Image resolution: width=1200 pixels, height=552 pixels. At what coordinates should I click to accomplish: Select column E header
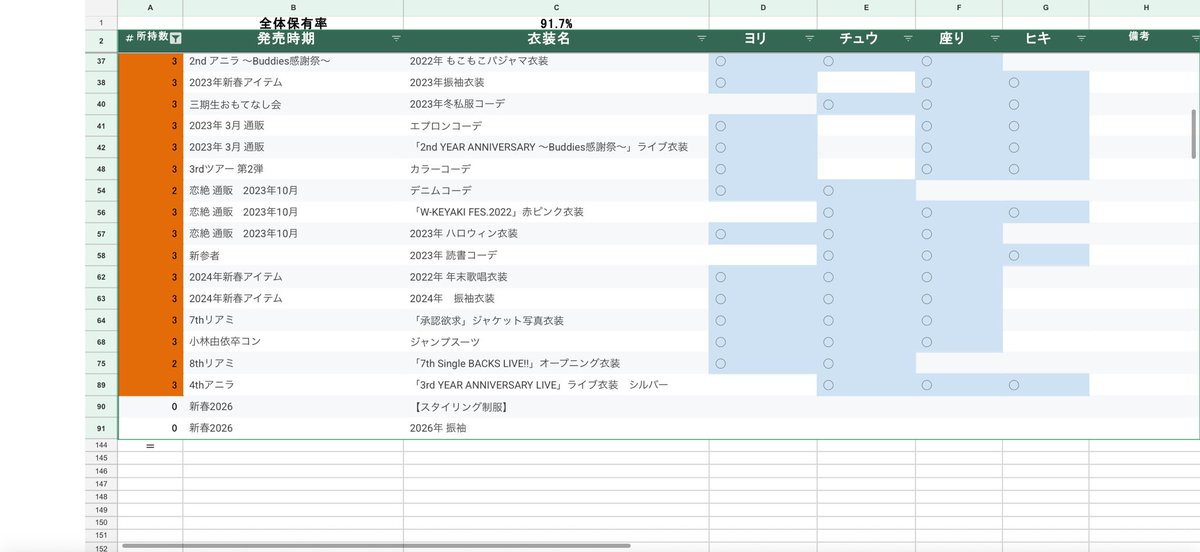click(x=867, y=7)
